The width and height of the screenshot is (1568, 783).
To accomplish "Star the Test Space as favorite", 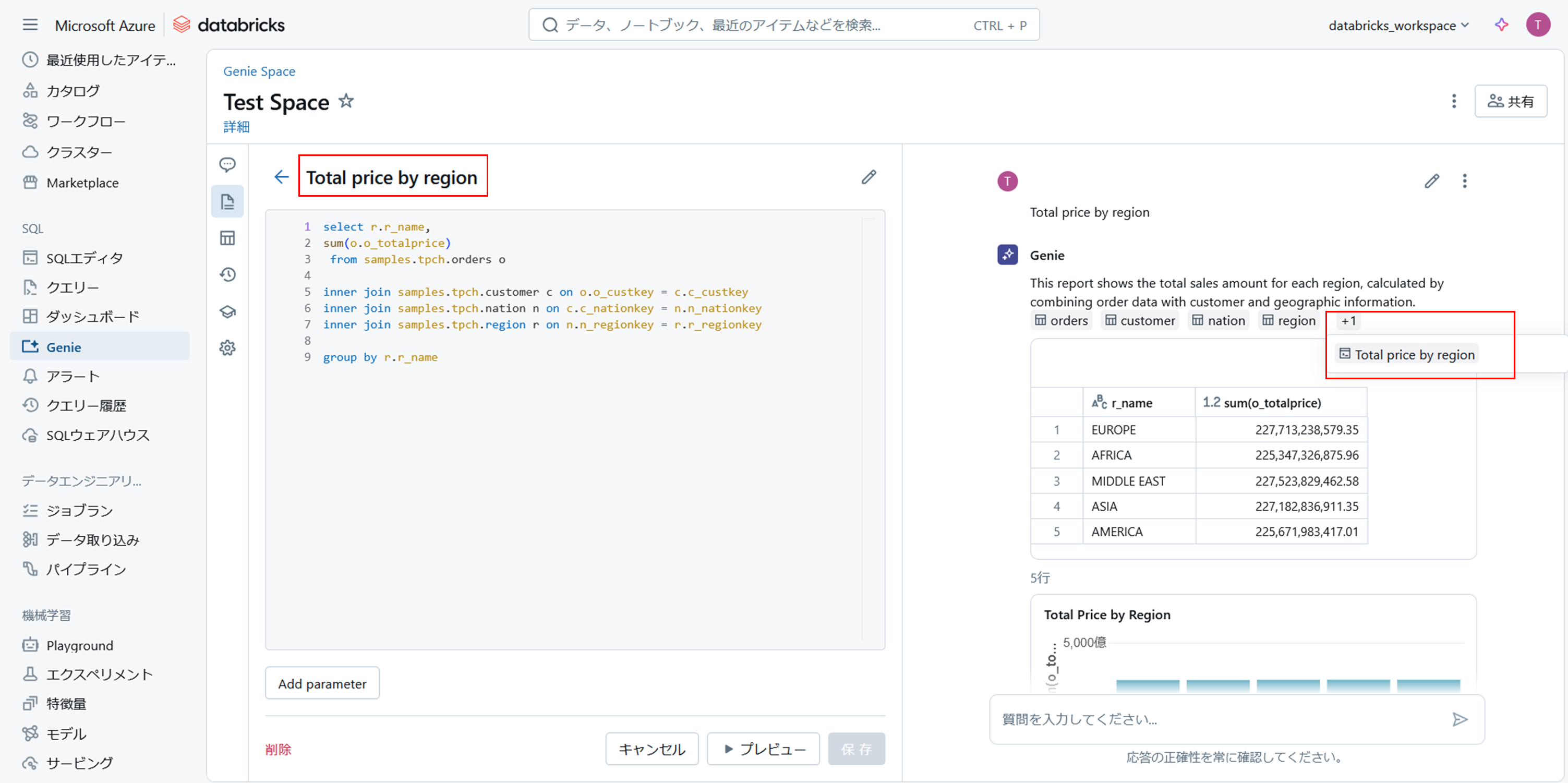I will pyautogui.click(x=346, y=101).
